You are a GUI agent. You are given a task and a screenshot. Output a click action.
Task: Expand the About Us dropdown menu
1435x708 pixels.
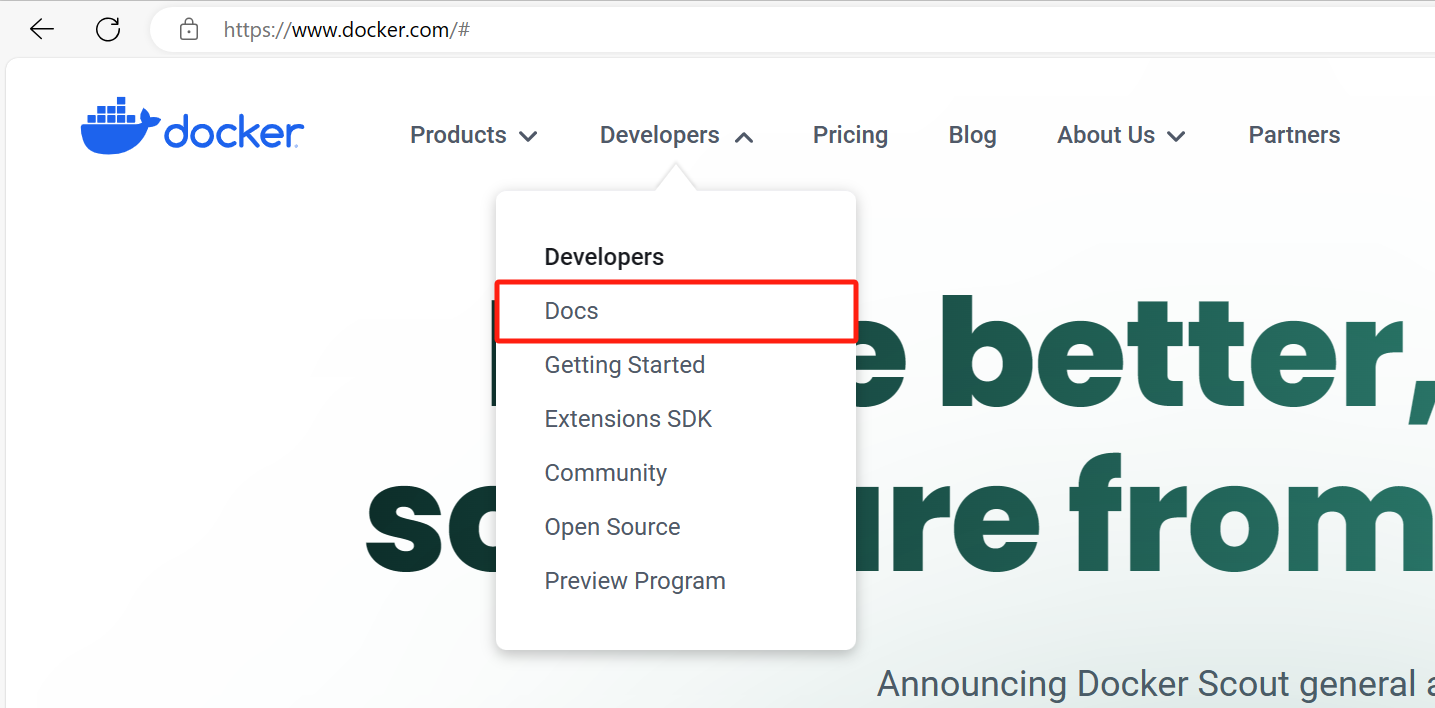tap(1121, 135)
